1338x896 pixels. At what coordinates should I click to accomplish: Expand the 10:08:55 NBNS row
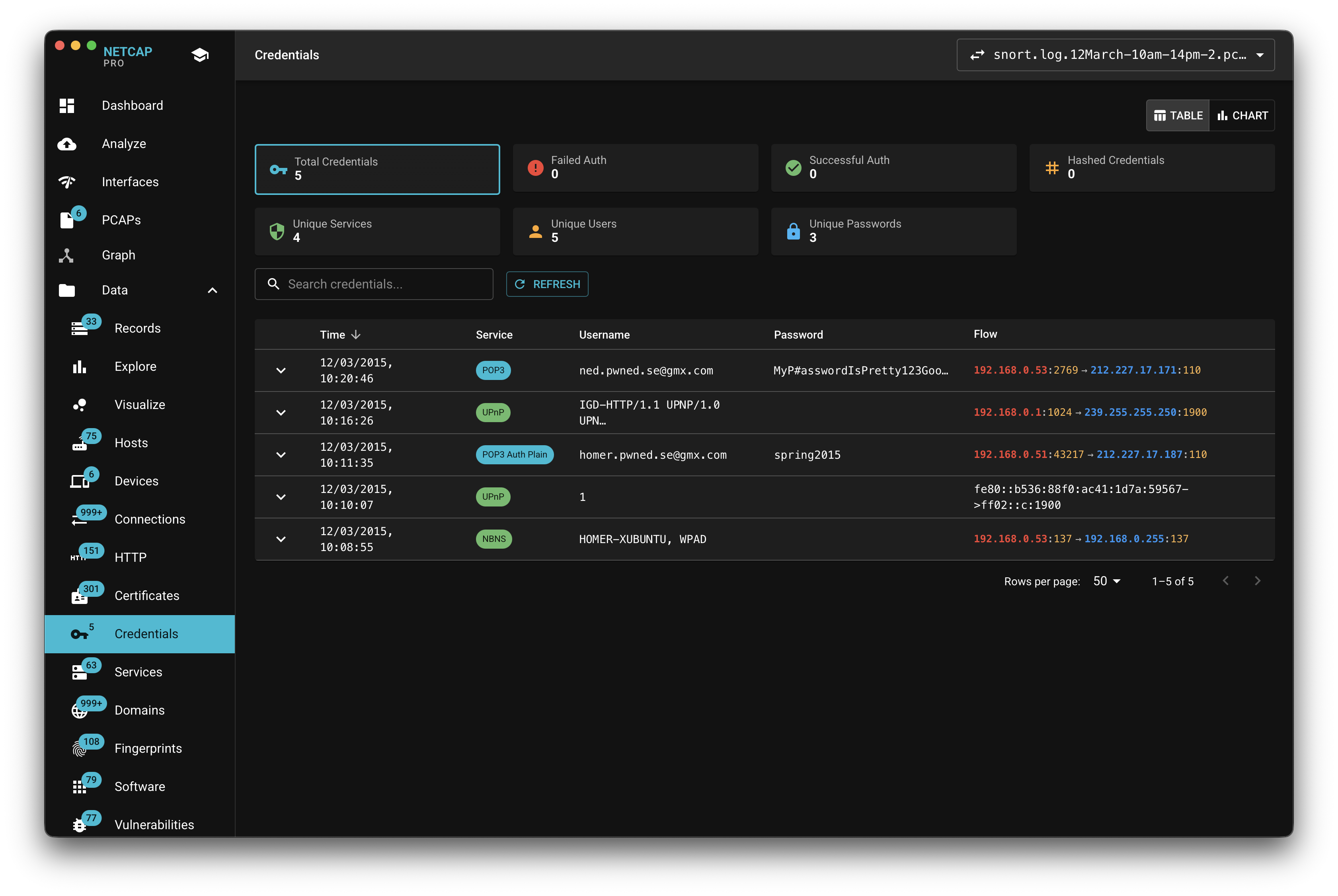[x=281, y=540]
